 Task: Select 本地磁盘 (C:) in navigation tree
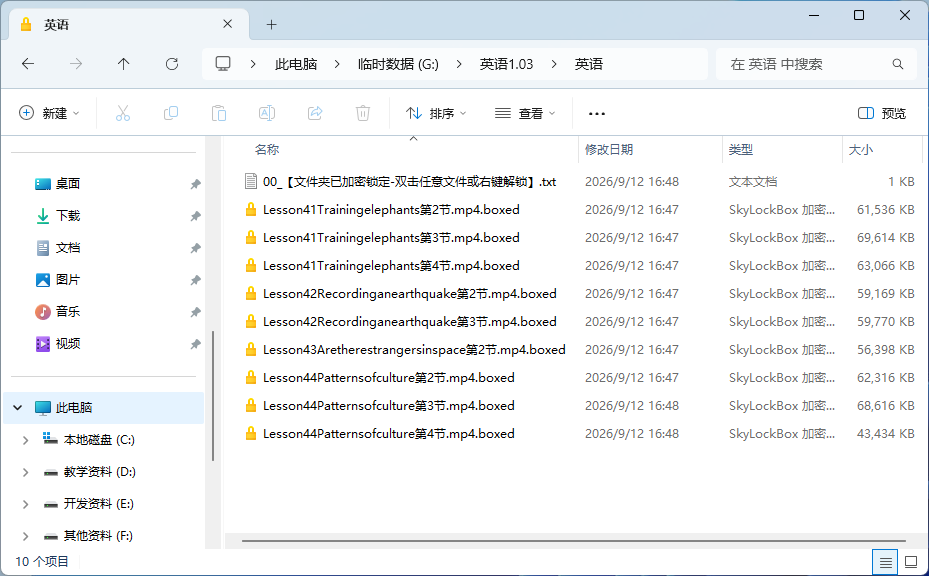point(99,440)
